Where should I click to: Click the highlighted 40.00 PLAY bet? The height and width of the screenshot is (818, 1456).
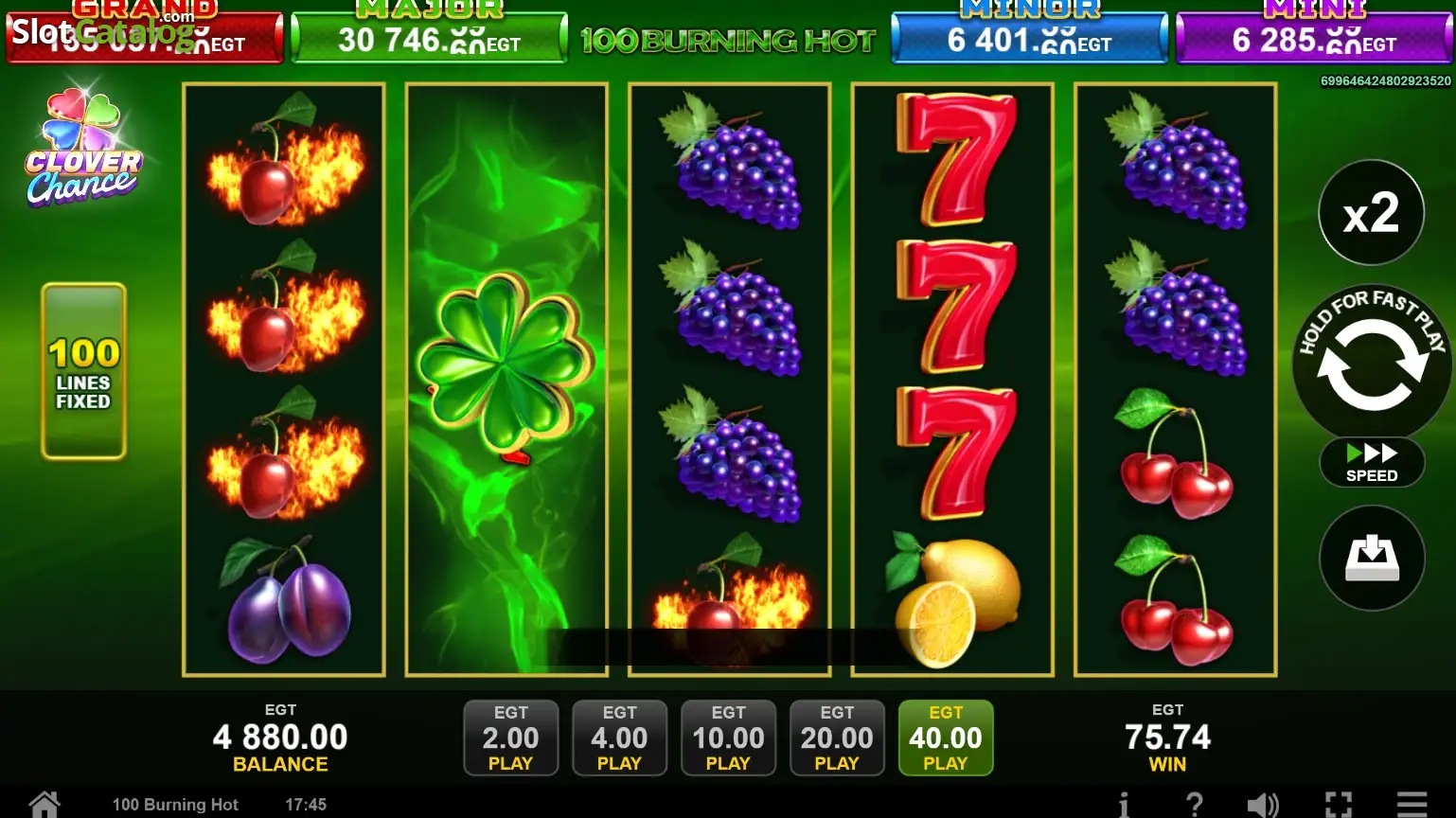tap(946, 738)
